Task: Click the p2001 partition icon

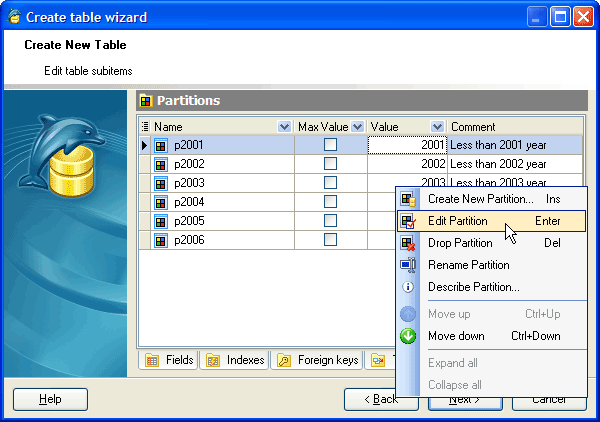Action: pos(161,146)
